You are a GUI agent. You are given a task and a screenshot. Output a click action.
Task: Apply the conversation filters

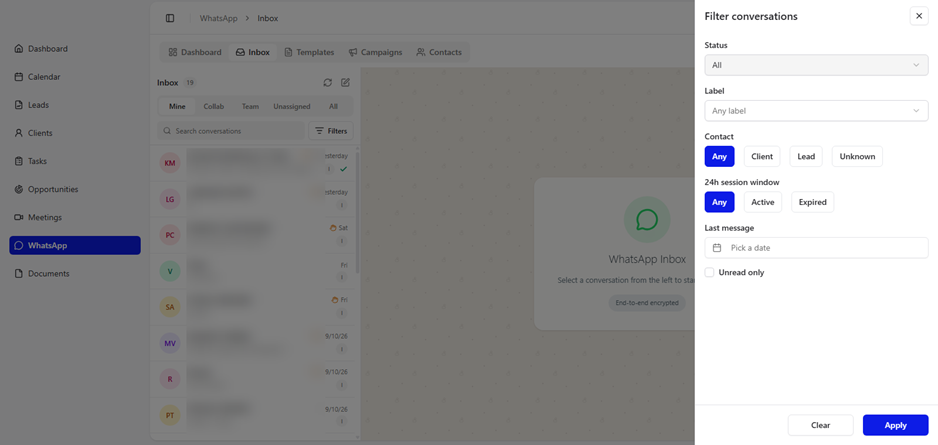pyautogui.click(x=895, y=425)
